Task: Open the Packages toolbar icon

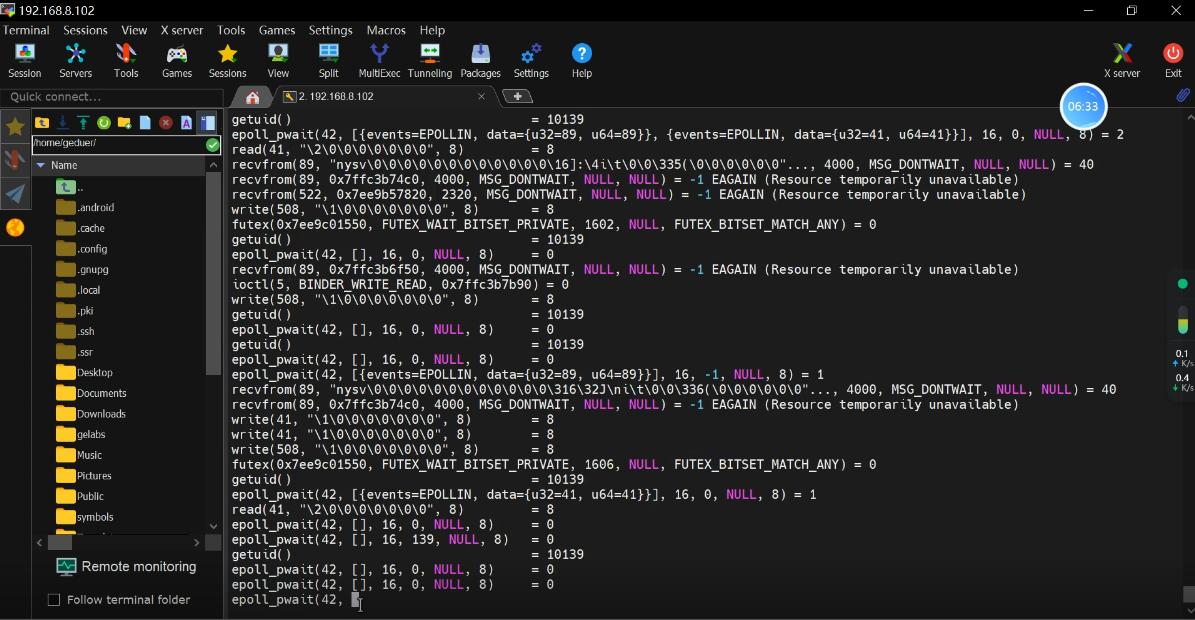Action: pos(480,60)
